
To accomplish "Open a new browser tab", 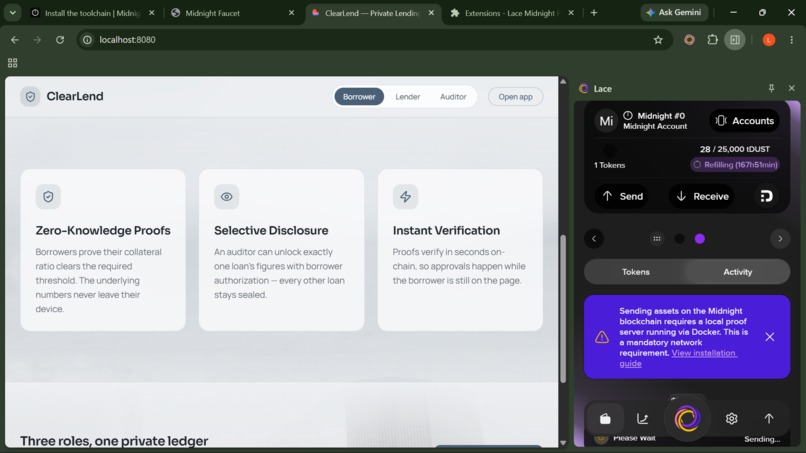I will 594,13.
